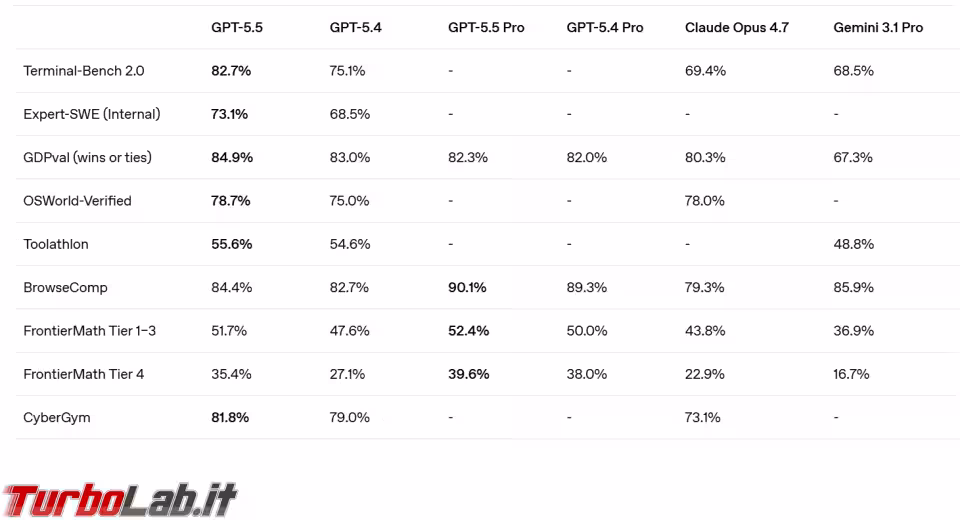Click the BrowseComp row label
Screen dimensions: 960x520
pos(65,288)
